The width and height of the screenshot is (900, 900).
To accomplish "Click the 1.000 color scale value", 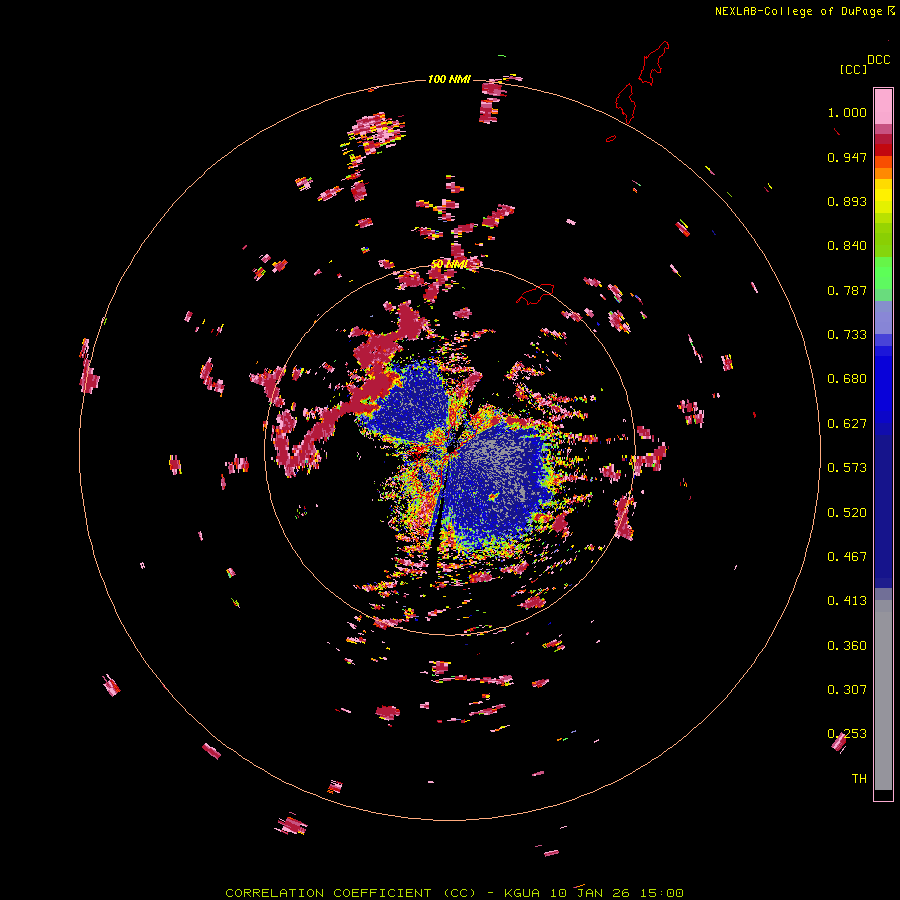I will click(x=847, y=112).
